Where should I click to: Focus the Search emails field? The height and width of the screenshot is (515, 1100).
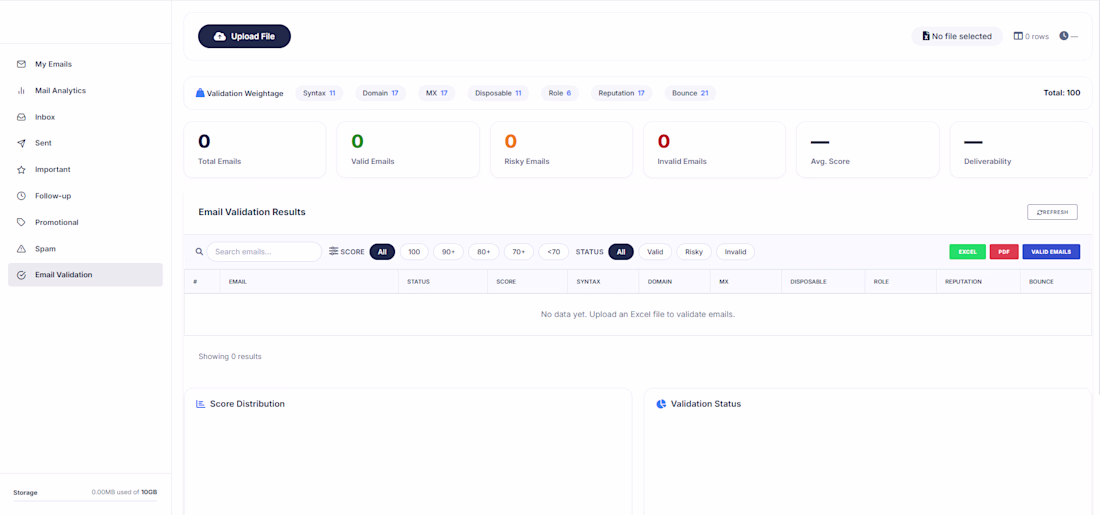[264, 252]
